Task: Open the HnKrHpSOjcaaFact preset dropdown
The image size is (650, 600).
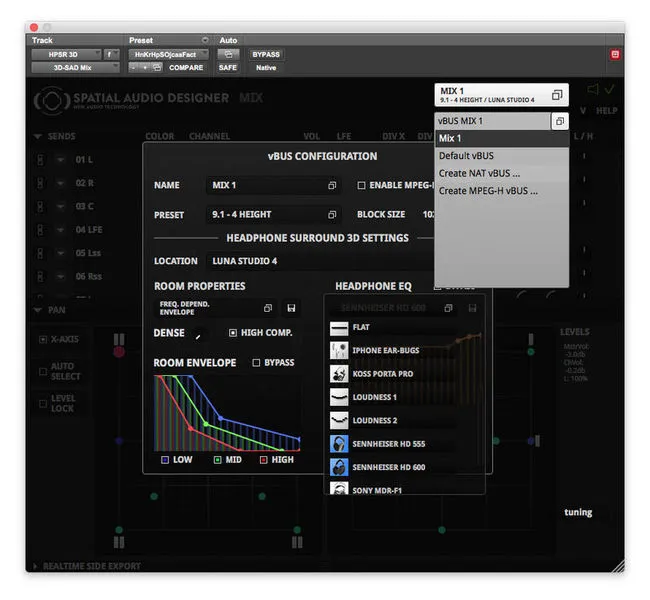Action: [168, 54]
